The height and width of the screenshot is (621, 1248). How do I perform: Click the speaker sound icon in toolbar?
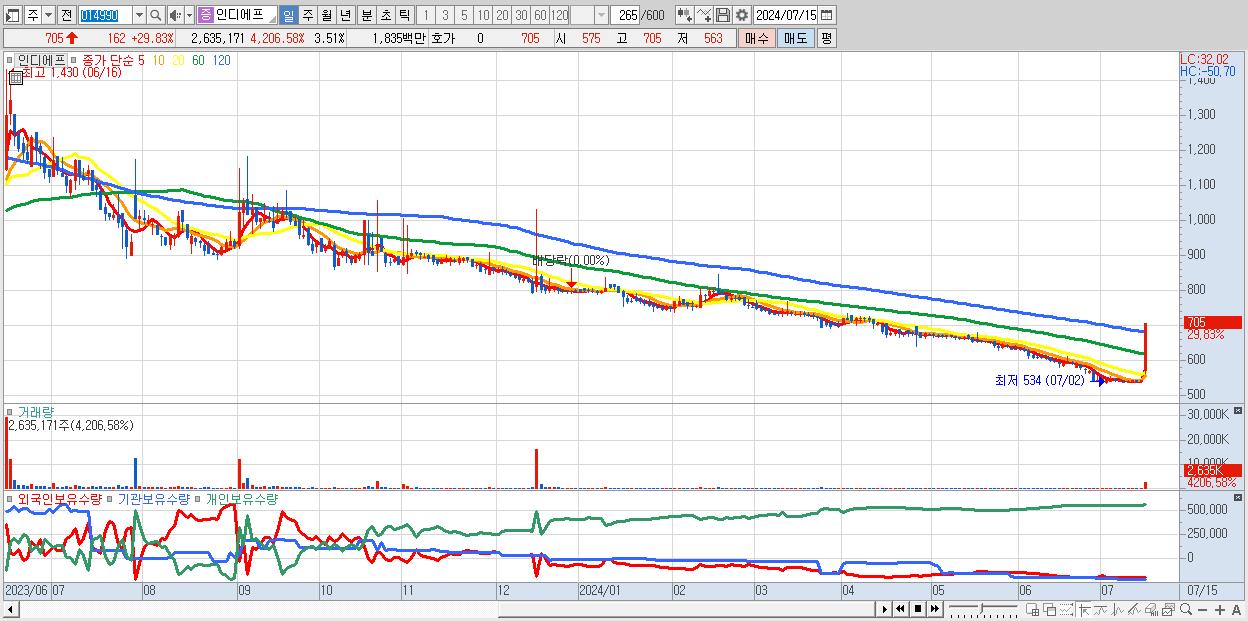point(174,15)
